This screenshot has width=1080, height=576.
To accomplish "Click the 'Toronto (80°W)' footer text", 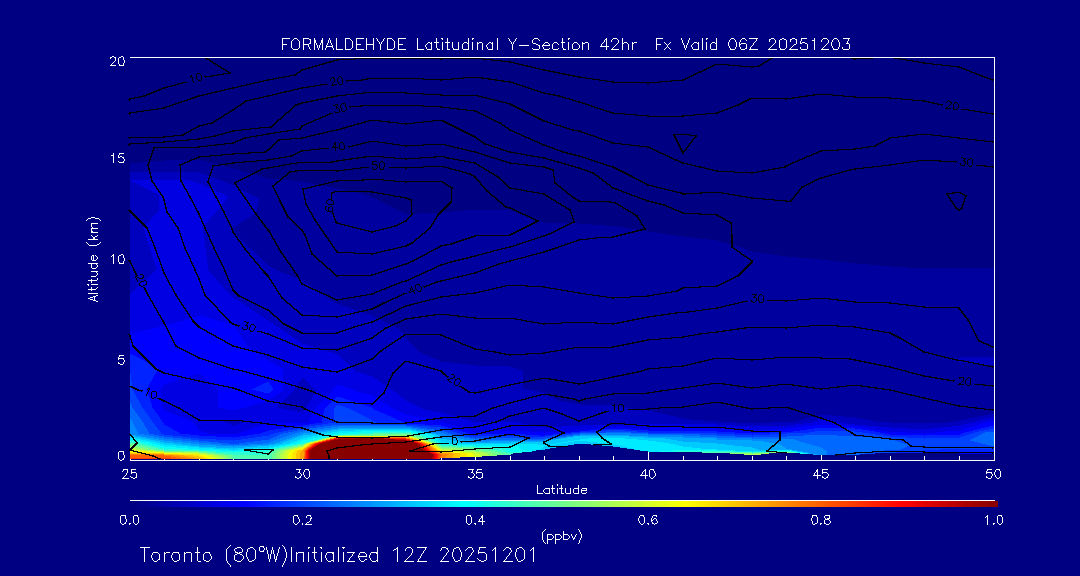I will pyautogui.click(x=204, y=555).
